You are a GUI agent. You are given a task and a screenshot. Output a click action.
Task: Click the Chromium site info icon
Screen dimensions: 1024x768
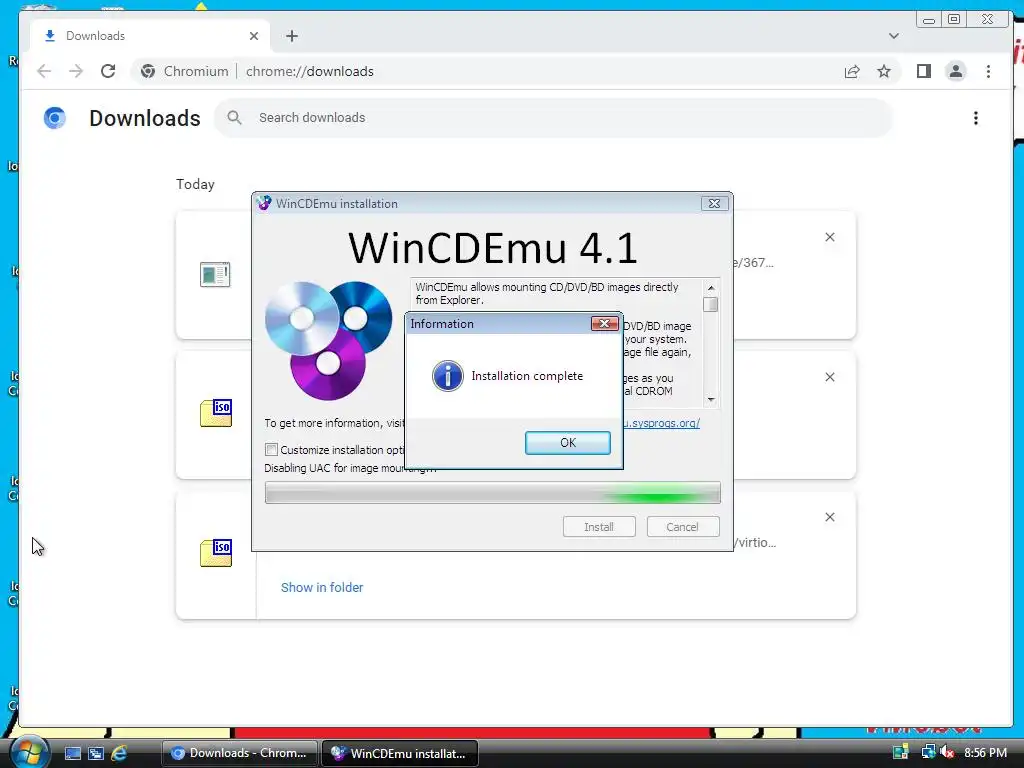point(148,71)
